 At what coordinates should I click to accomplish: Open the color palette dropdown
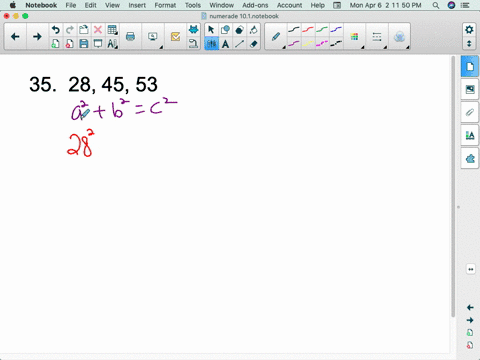(x=355, y=37)
